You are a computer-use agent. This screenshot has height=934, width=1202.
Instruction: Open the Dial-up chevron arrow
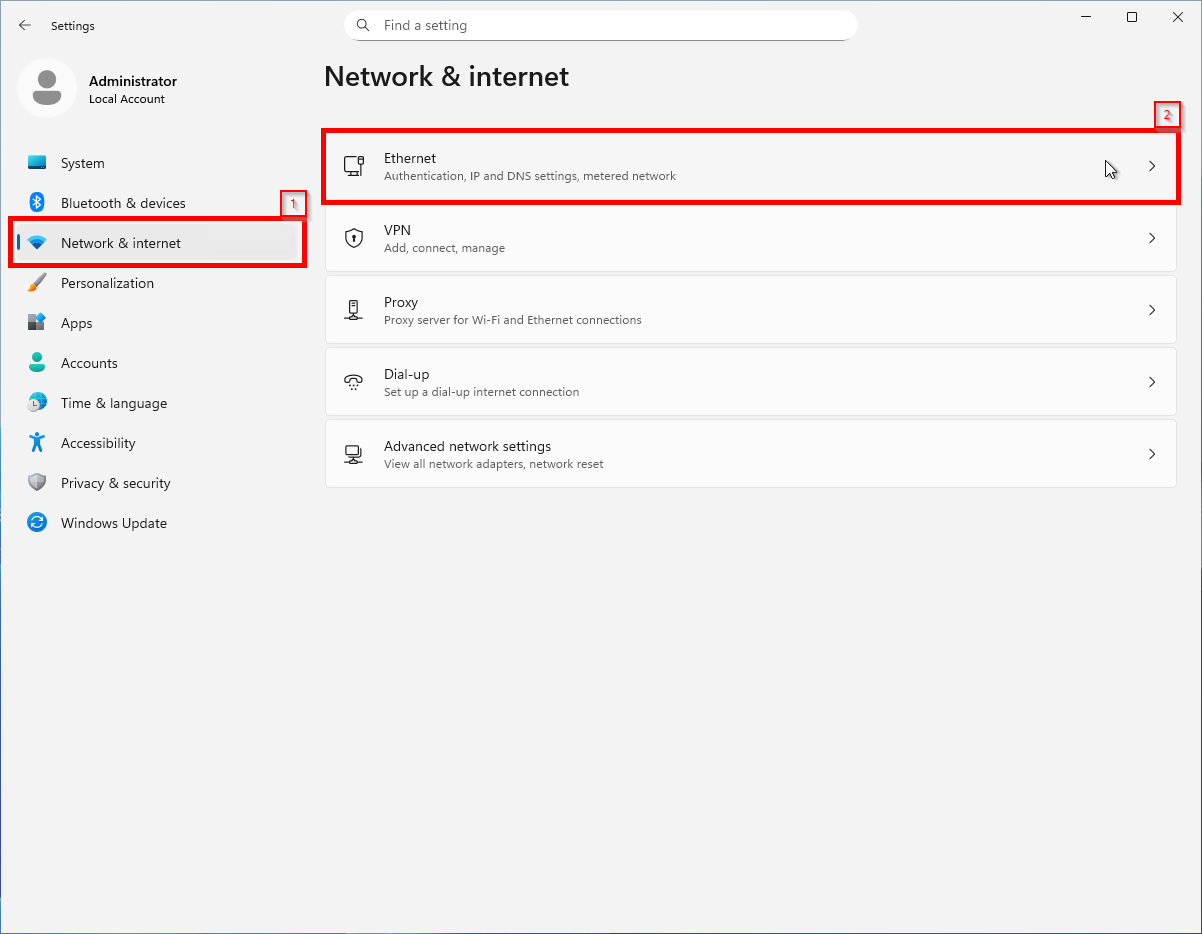click(1152, 382)
